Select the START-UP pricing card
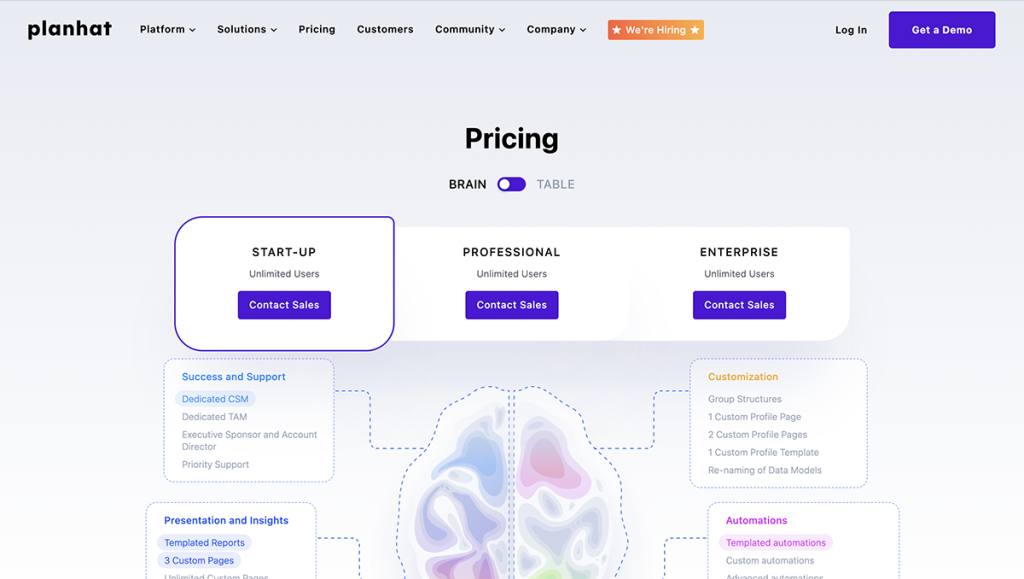Image resolution: width=1024 pixels, height=579 pixels. [284, 252]
